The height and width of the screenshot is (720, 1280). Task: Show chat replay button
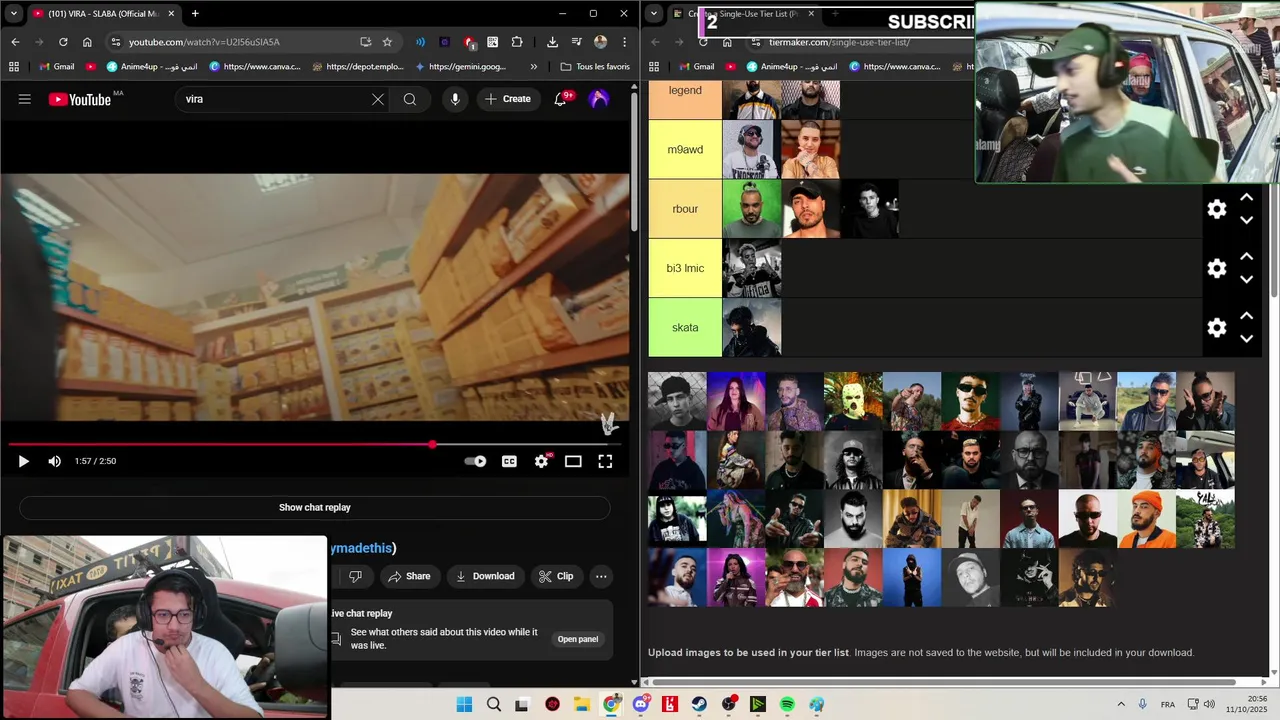pos(315,507)
